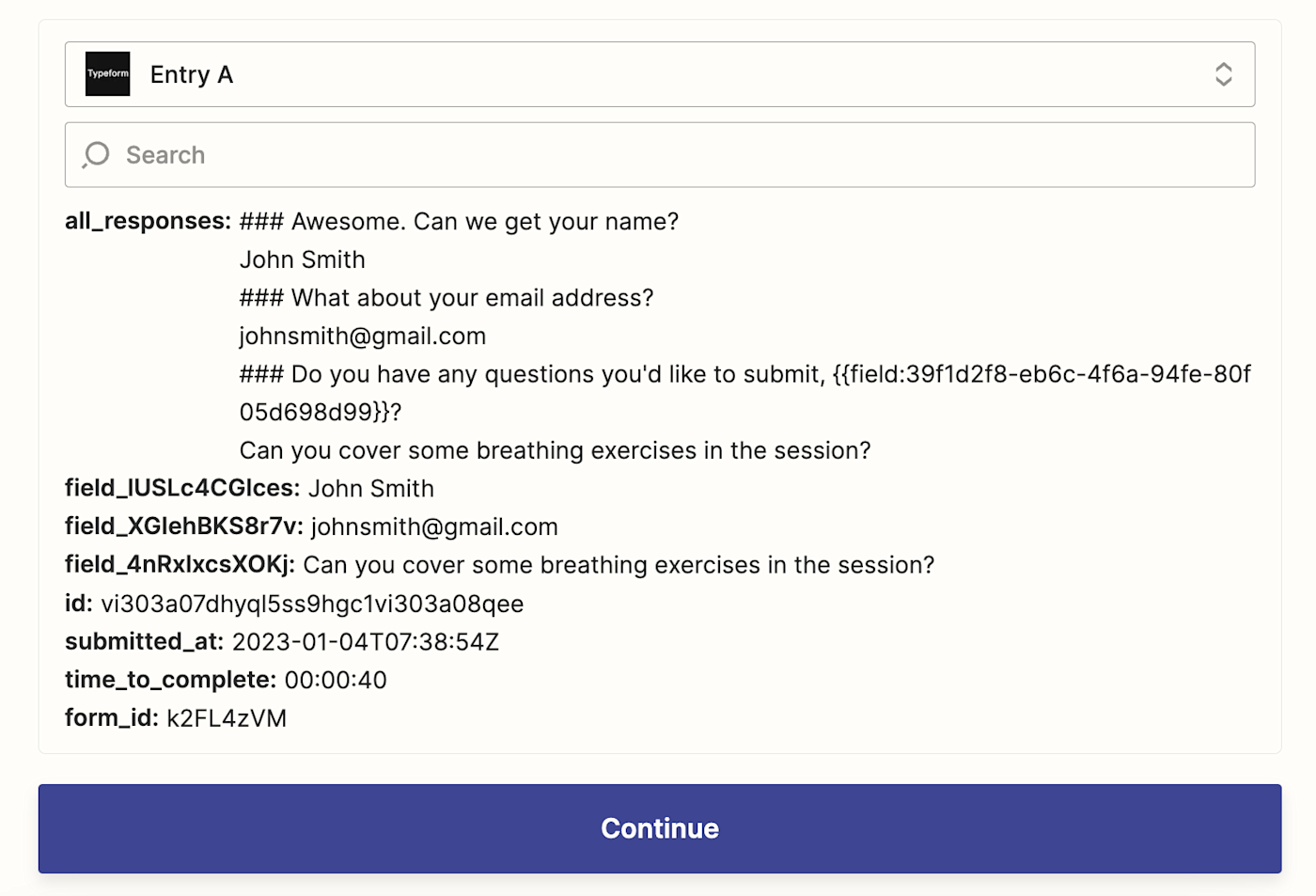
Task: Click the Typeform logo icon
Action: coord(108,74)
